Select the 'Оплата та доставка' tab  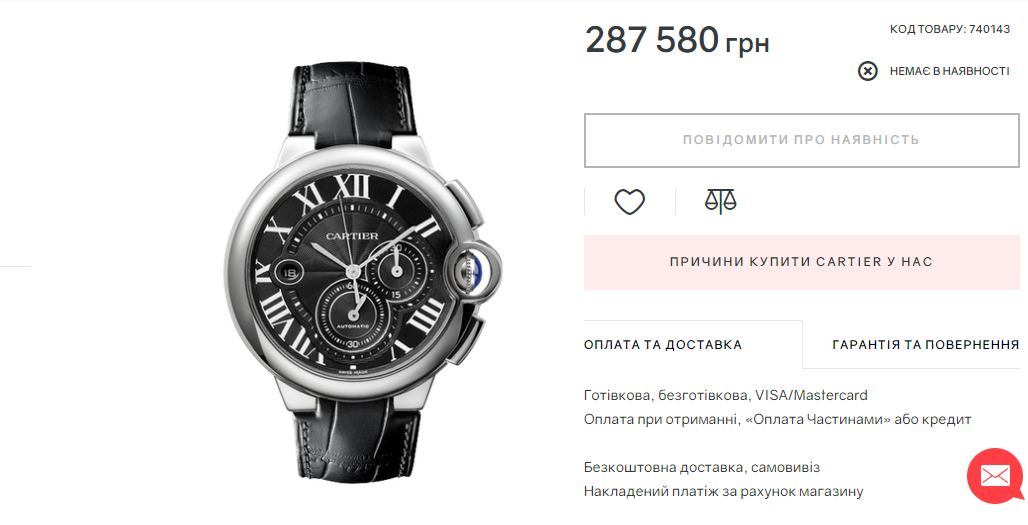pos(663,345)
